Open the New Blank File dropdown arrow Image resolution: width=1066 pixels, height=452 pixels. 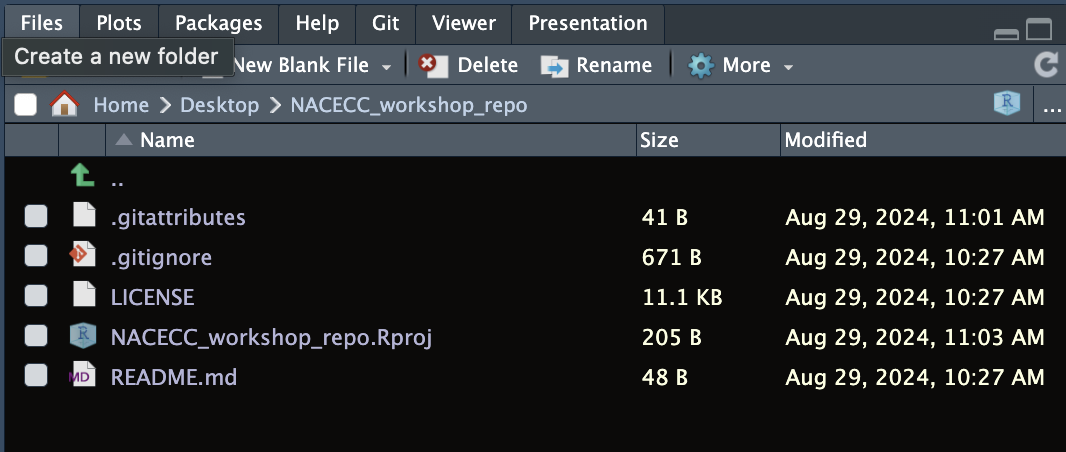[x=387, y=67]
